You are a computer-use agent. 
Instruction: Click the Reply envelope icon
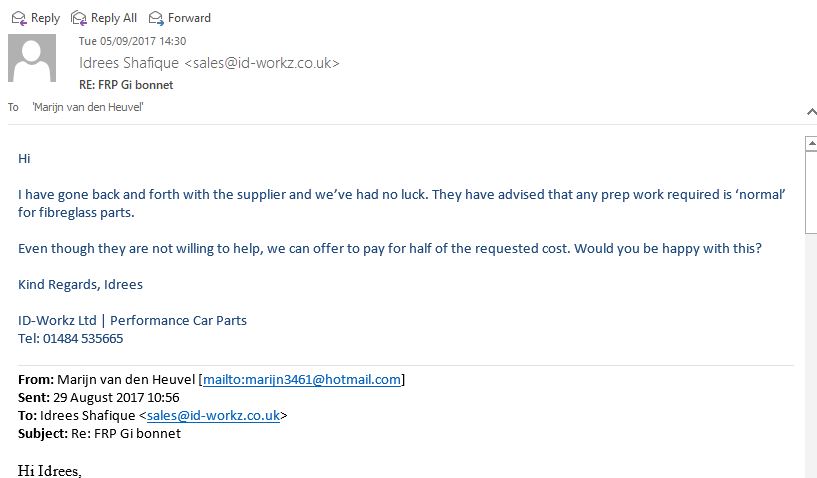click(x=19, y=18)
